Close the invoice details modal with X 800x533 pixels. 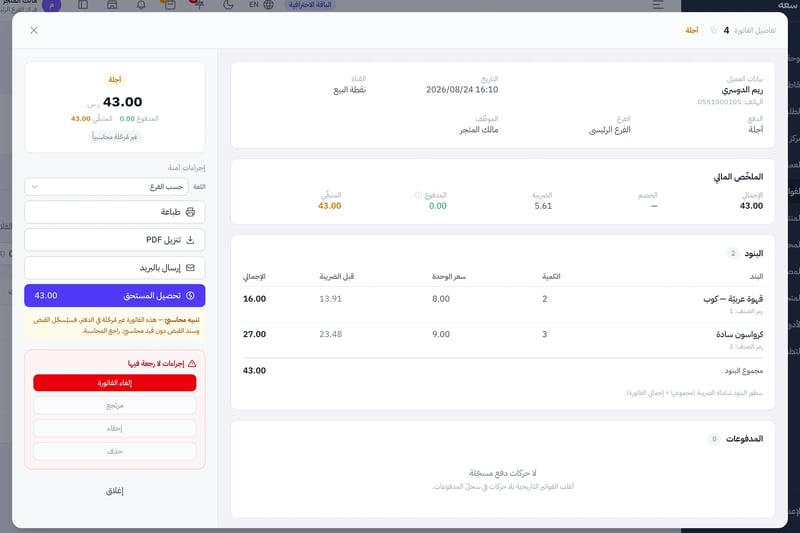click(34, 31)
